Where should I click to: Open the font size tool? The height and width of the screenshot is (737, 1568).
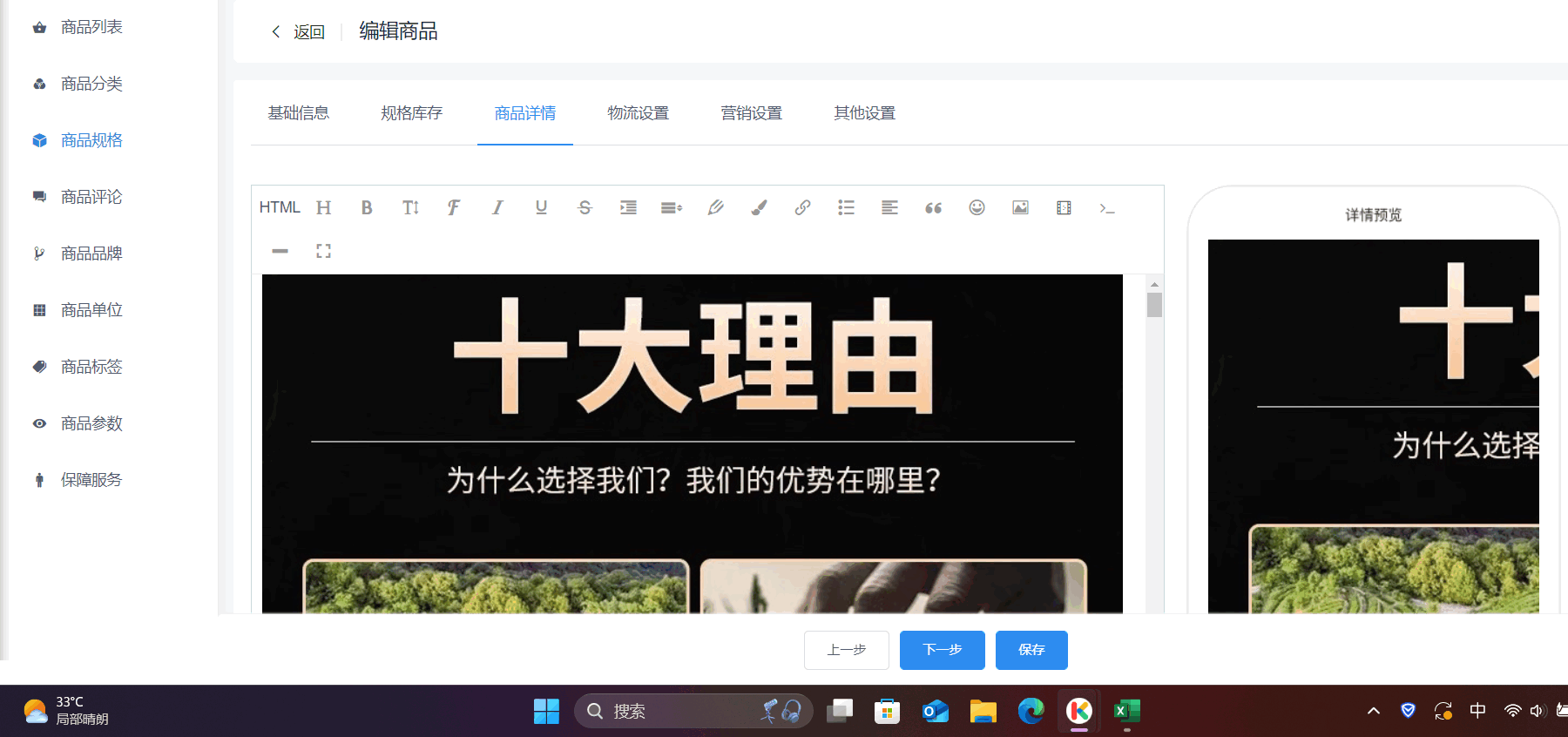410,207
